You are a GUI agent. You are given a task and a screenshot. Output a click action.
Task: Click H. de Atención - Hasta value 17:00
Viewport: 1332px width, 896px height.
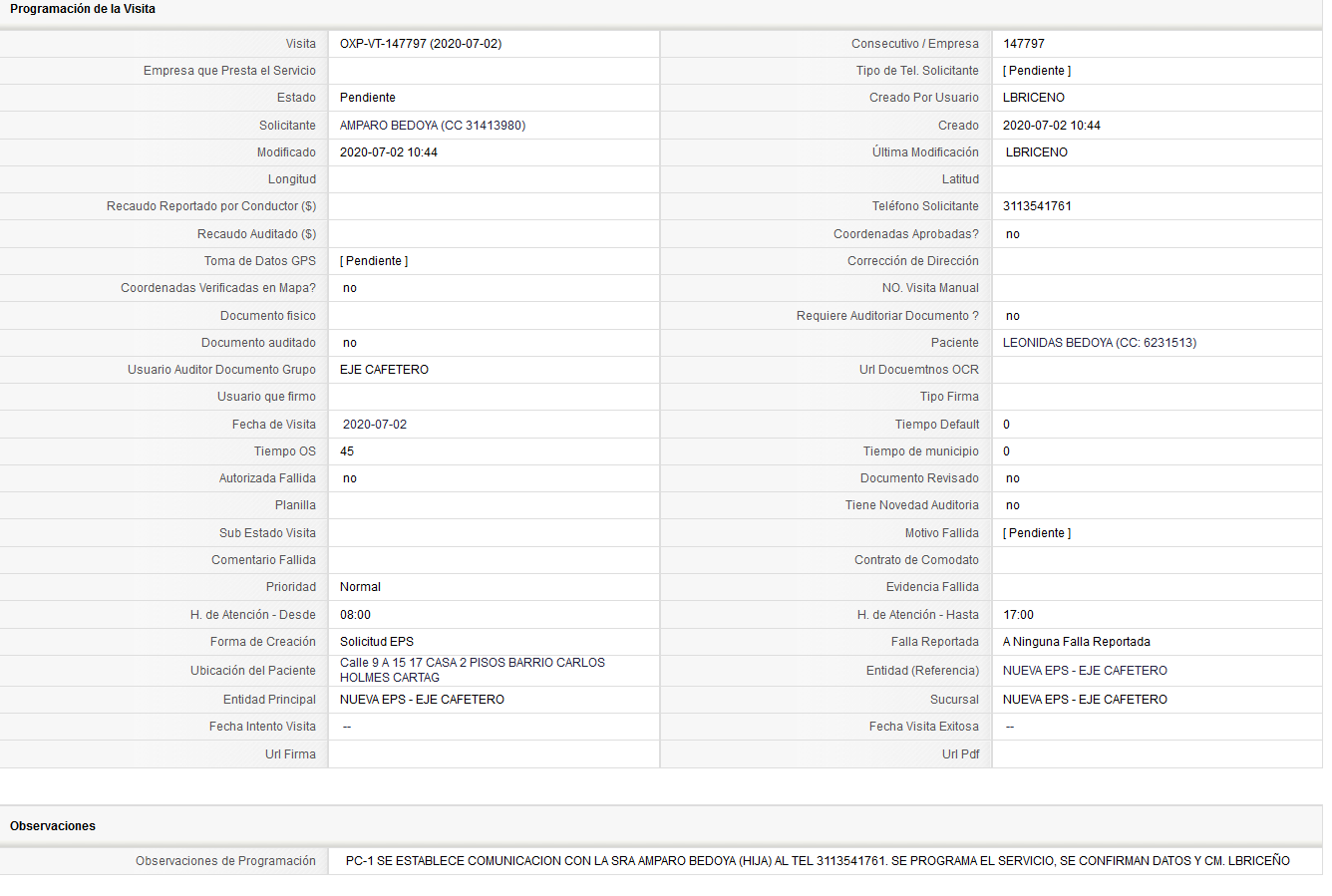tap(1019, 615)
